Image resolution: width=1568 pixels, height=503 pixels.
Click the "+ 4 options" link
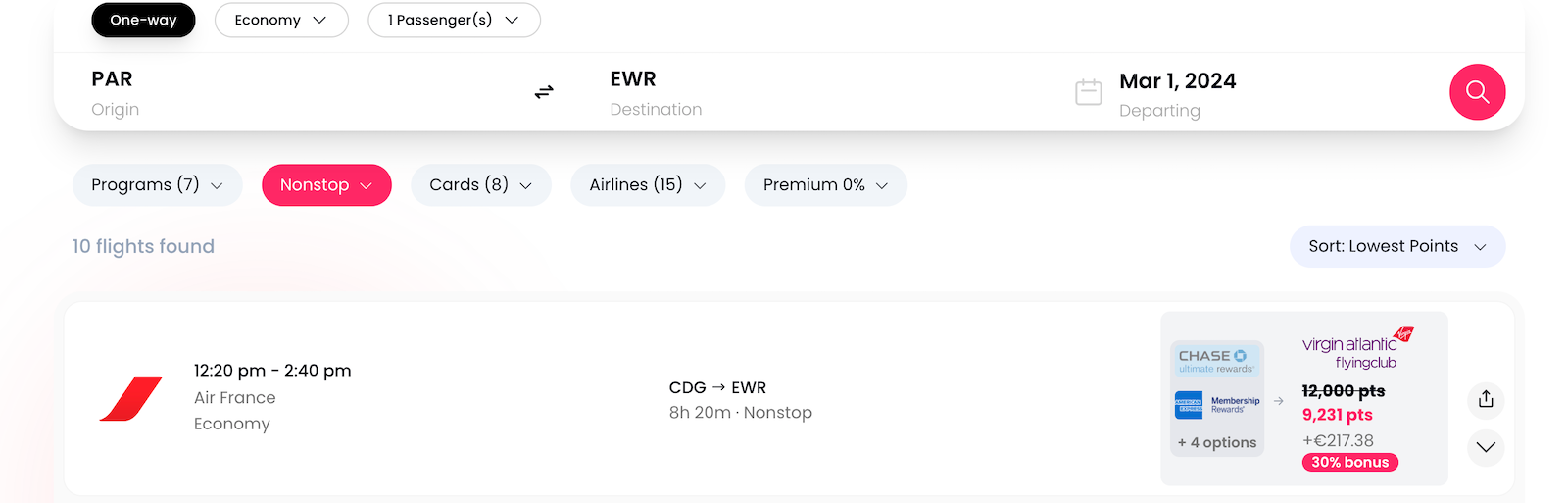pos(1217,442)
